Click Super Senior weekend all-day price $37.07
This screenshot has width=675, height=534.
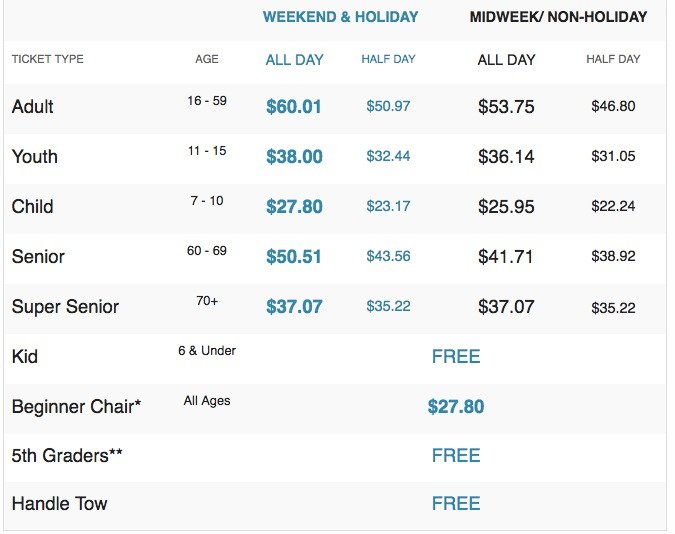[x=294, y=306]
